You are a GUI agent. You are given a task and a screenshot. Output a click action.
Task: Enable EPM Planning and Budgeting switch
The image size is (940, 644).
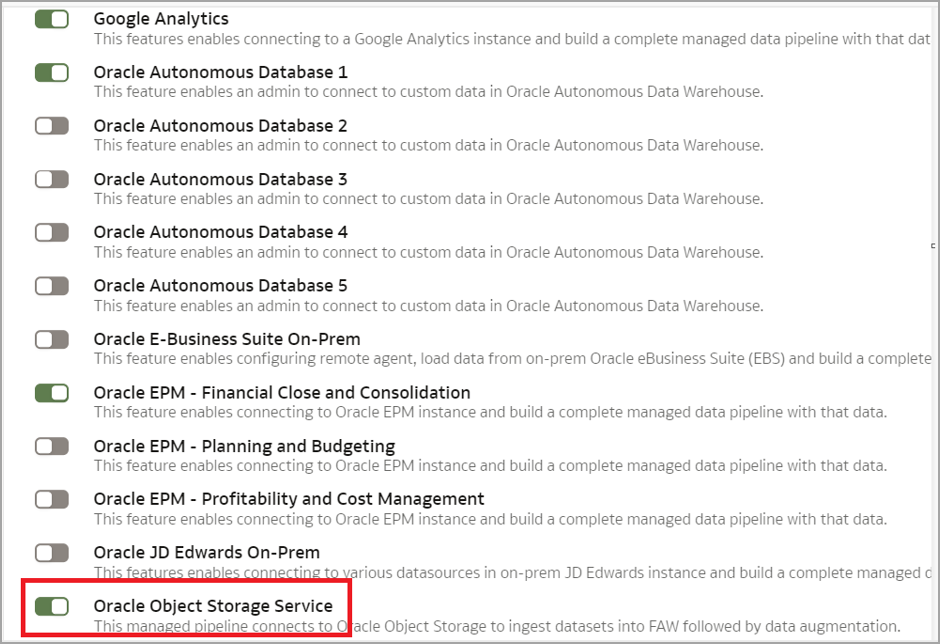(x=51, y=446)
